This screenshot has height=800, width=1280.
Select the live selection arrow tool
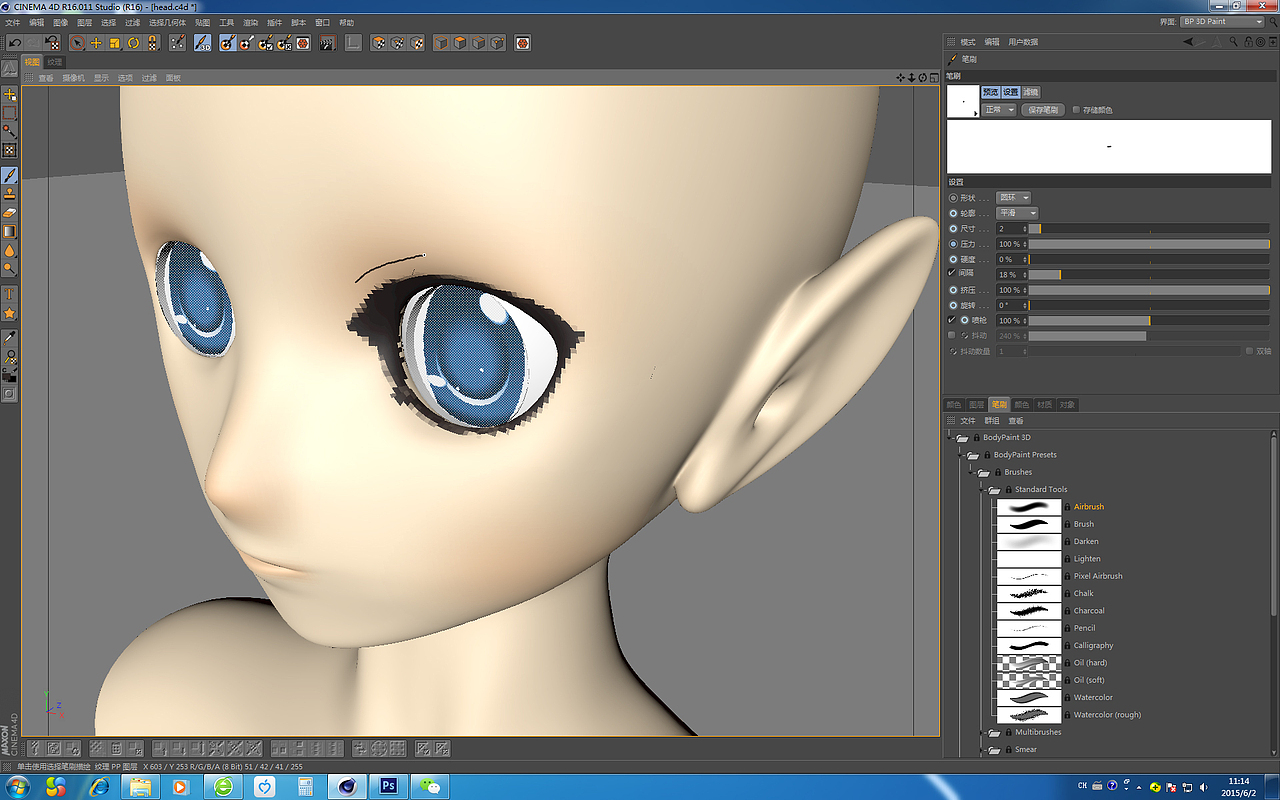77,43
